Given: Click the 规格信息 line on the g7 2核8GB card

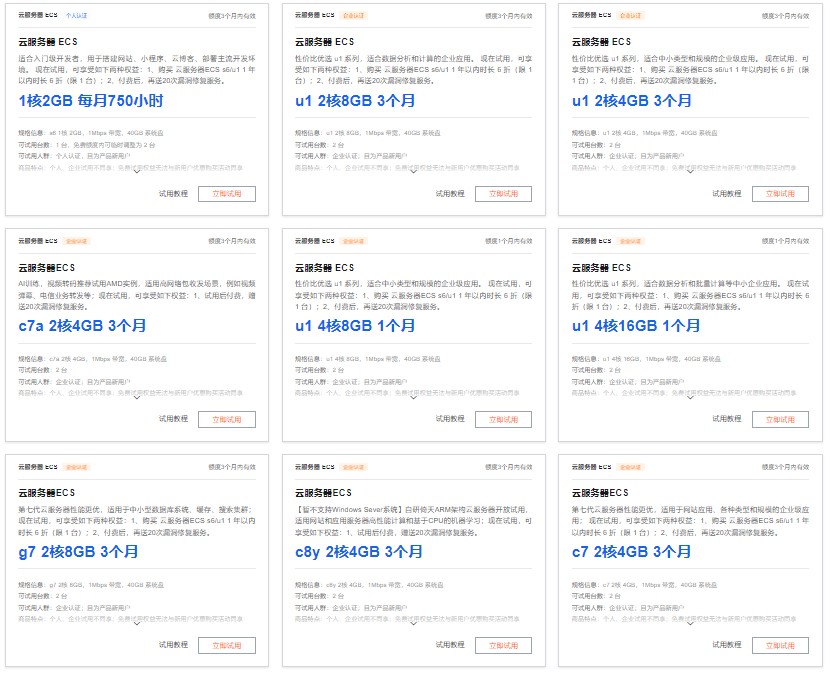Looking at the screenshot, I should tap(91, 585).
